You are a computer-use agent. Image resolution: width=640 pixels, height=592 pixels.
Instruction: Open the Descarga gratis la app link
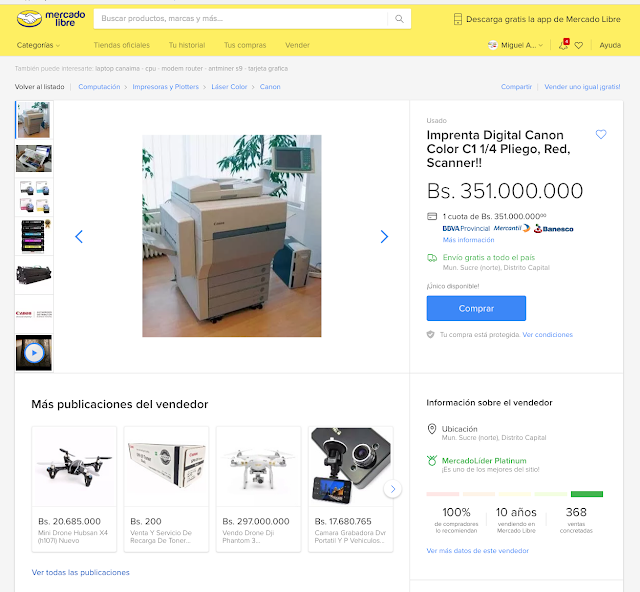pos(543,19)
